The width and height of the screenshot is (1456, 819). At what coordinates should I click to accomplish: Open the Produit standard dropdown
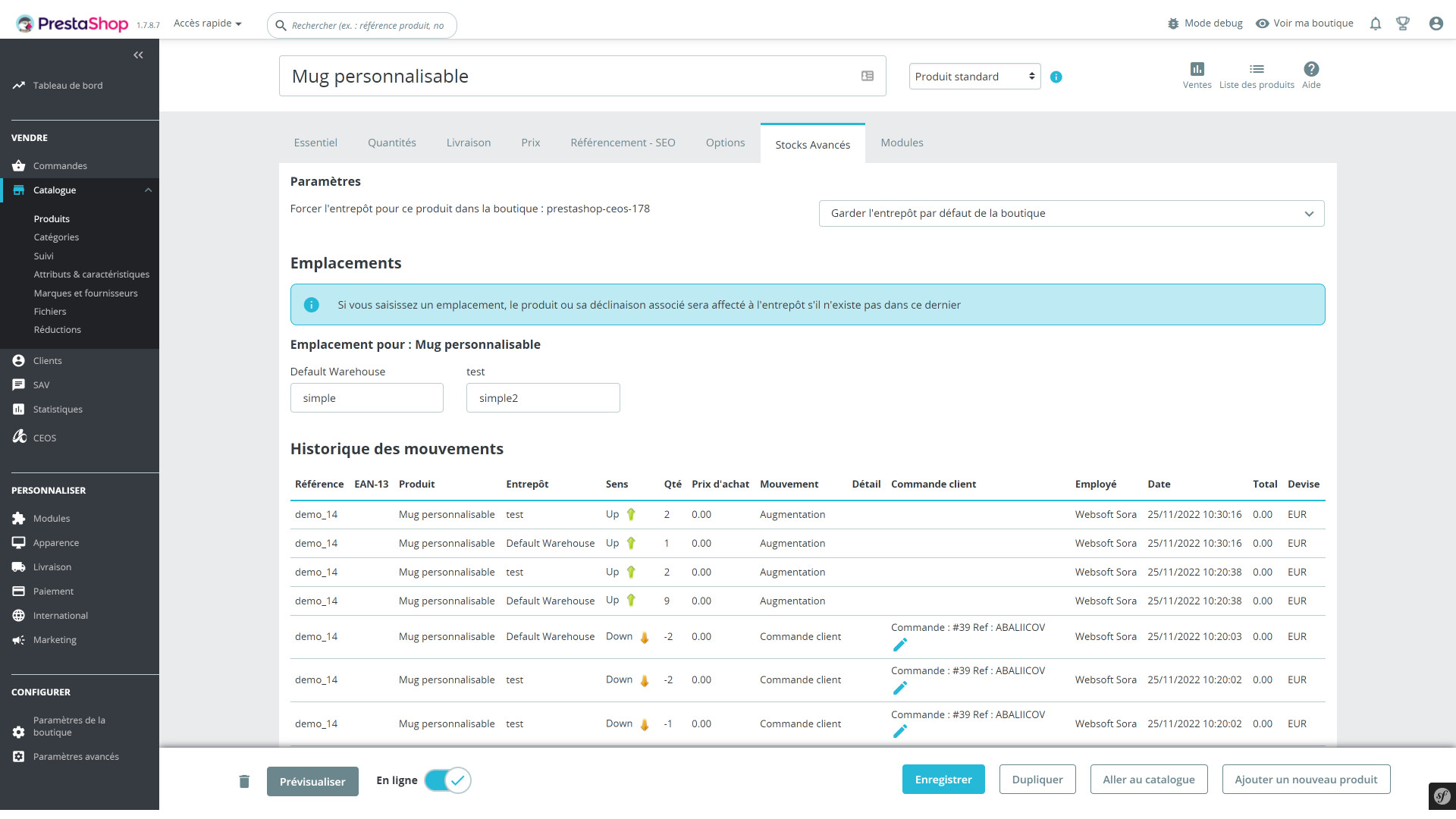click(x=974, y=77)
